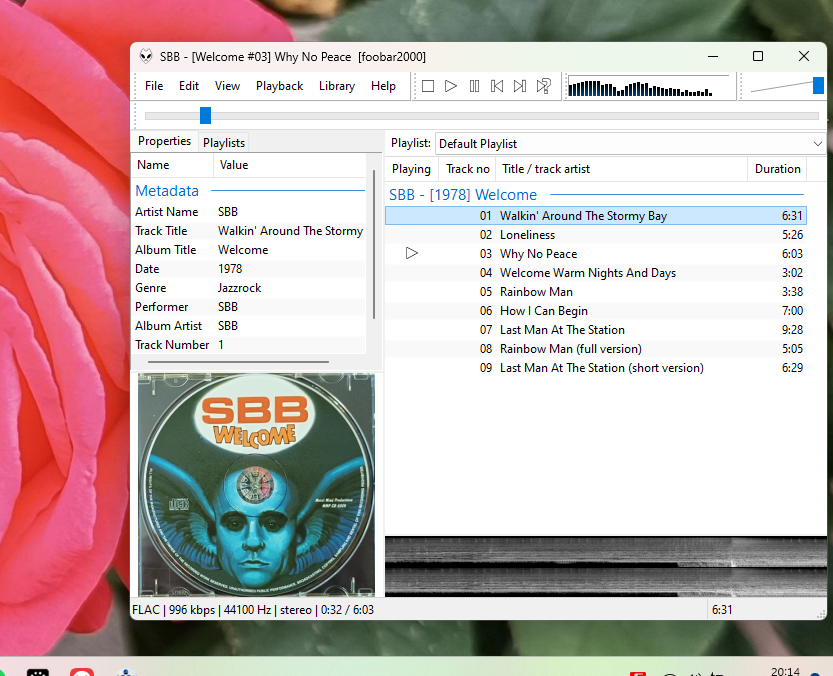Screen dimensions: 833x676
Task: Click the 6:31 selection length in status bar
Action: coord(722,610)
